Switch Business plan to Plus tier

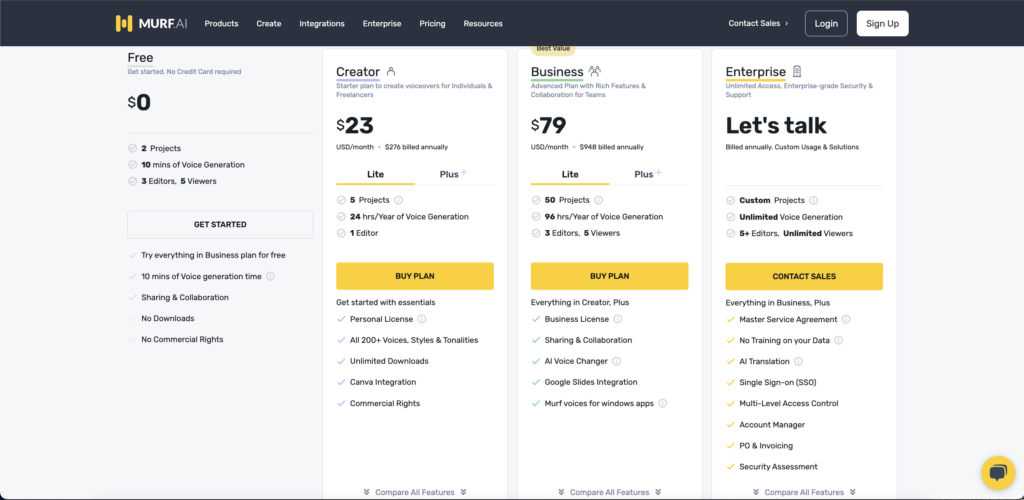tap(648, 174)
